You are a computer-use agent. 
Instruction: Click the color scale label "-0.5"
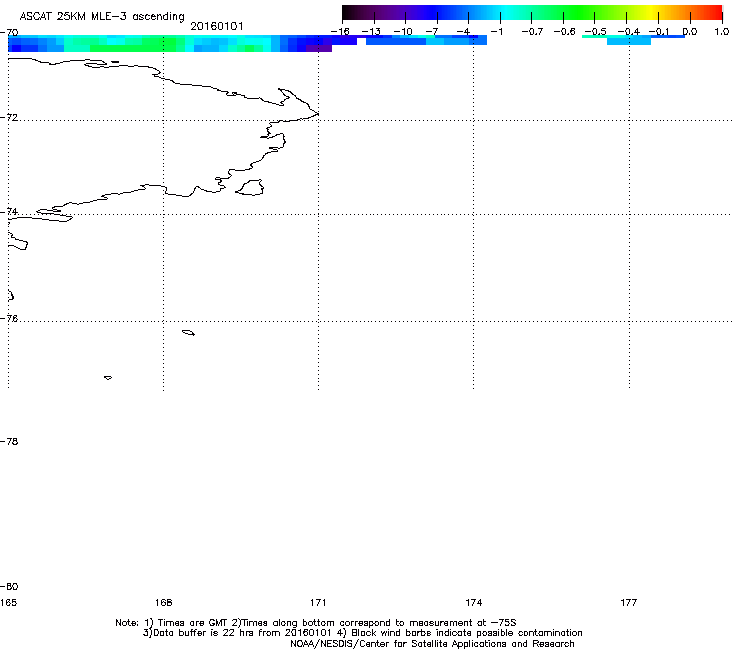(595, 32)
